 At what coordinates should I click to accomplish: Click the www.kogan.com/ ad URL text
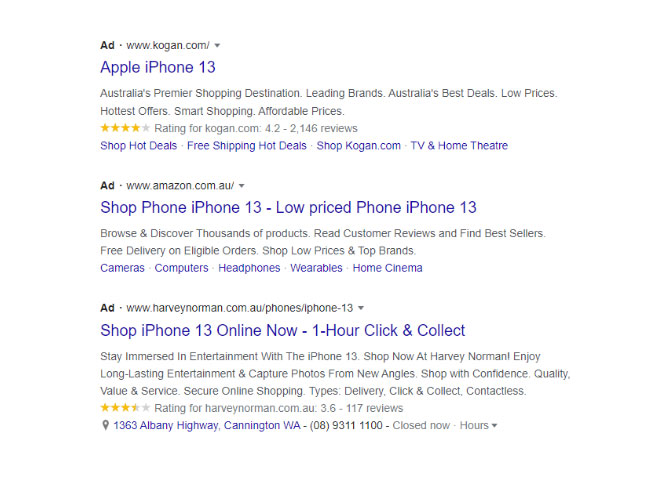pos(168,45)
